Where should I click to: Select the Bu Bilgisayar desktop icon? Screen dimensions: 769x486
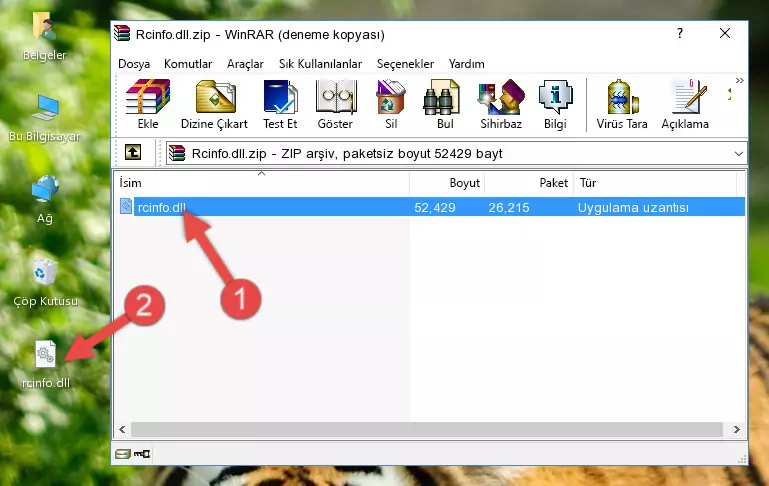coord(45,118)
